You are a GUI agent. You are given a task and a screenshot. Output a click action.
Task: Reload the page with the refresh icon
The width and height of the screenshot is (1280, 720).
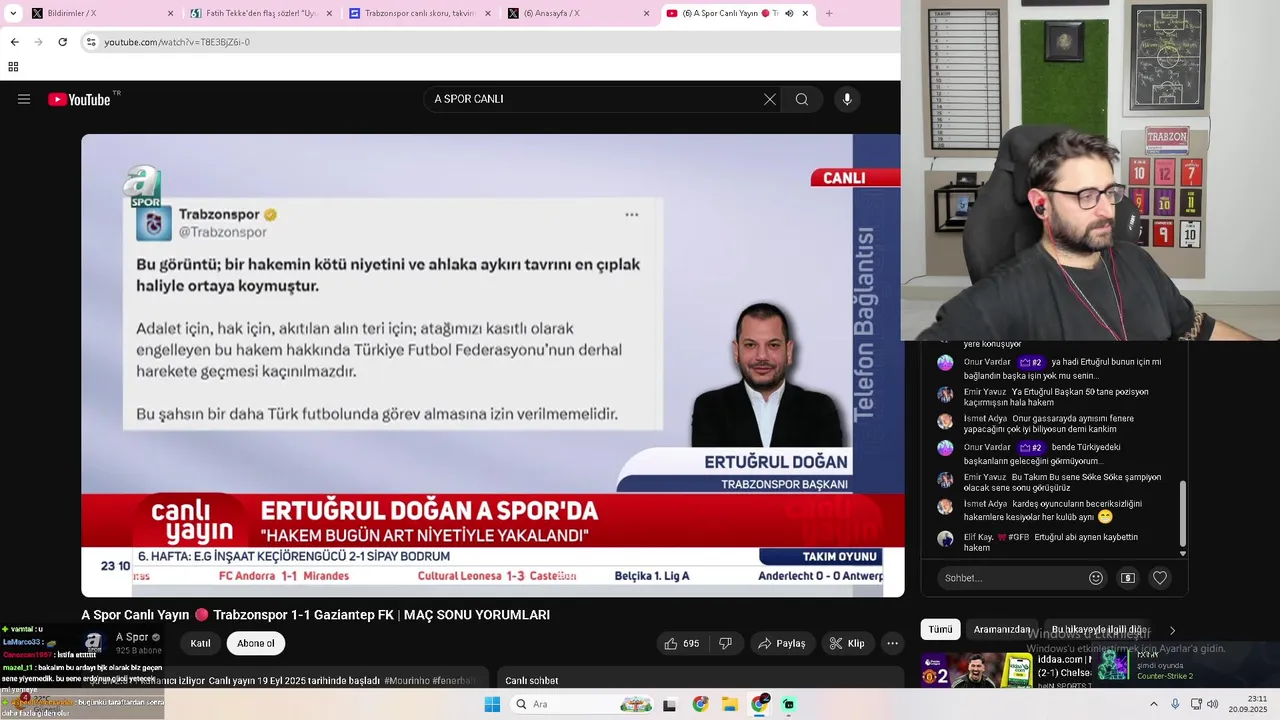pos(62,42)
